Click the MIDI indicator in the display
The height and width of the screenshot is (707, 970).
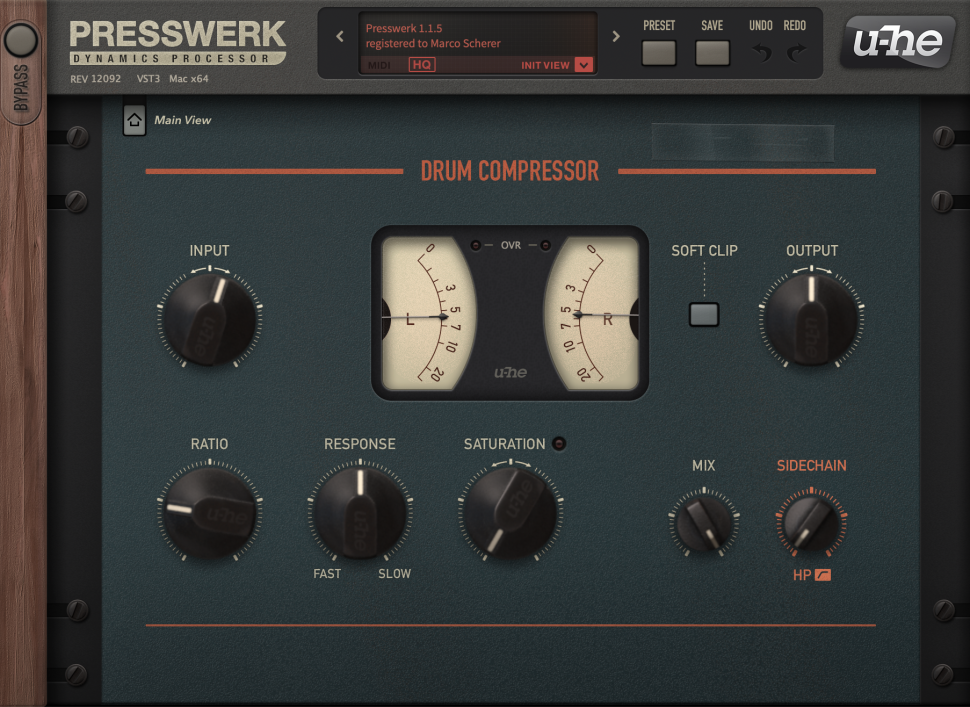pyautogui.click(x=379, y=65)
